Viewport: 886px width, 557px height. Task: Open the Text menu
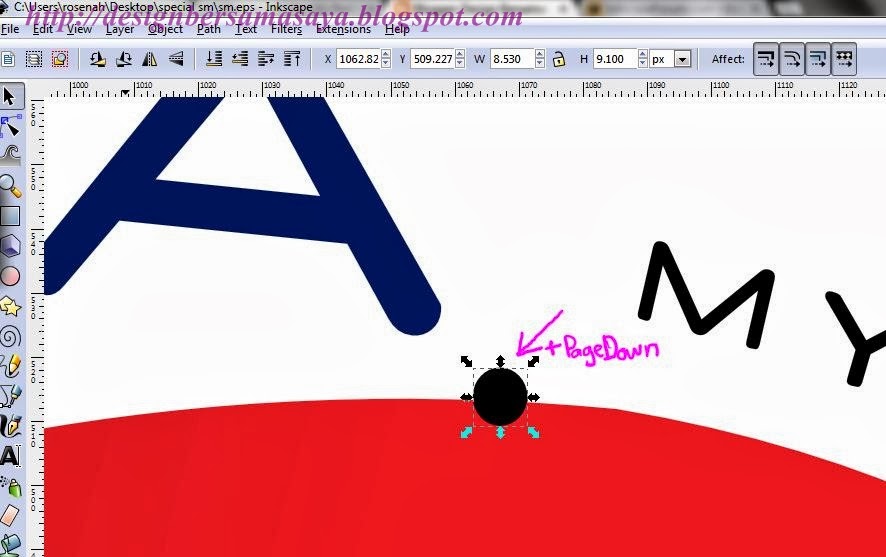point(246,29)
